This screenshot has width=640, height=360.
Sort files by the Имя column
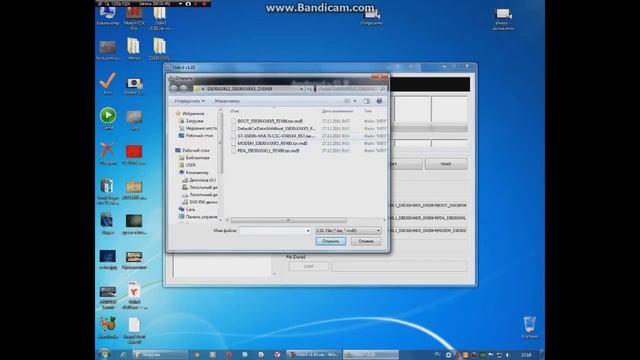234,111
